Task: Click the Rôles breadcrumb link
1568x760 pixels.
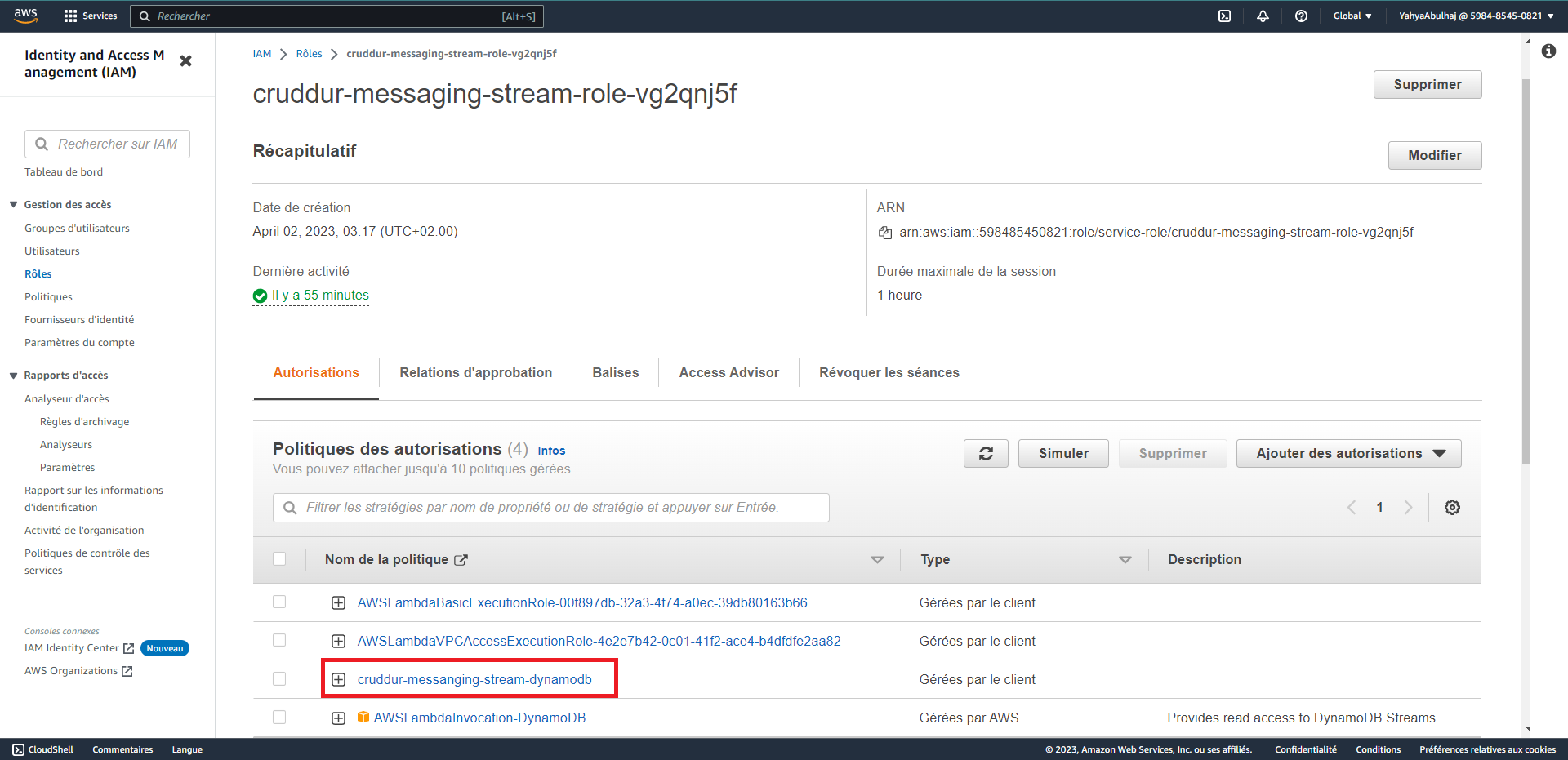Action: point(310,54)
